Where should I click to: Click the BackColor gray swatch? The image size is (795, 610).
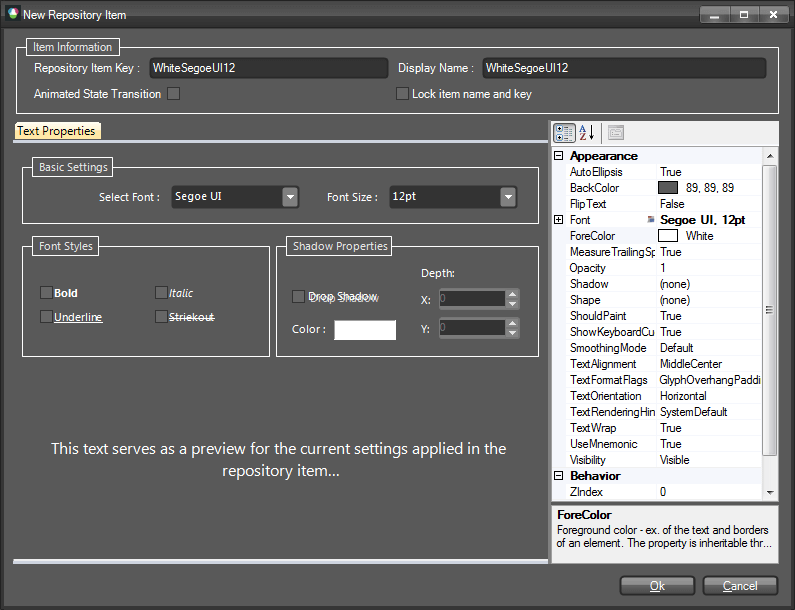[x=668, y=188]
